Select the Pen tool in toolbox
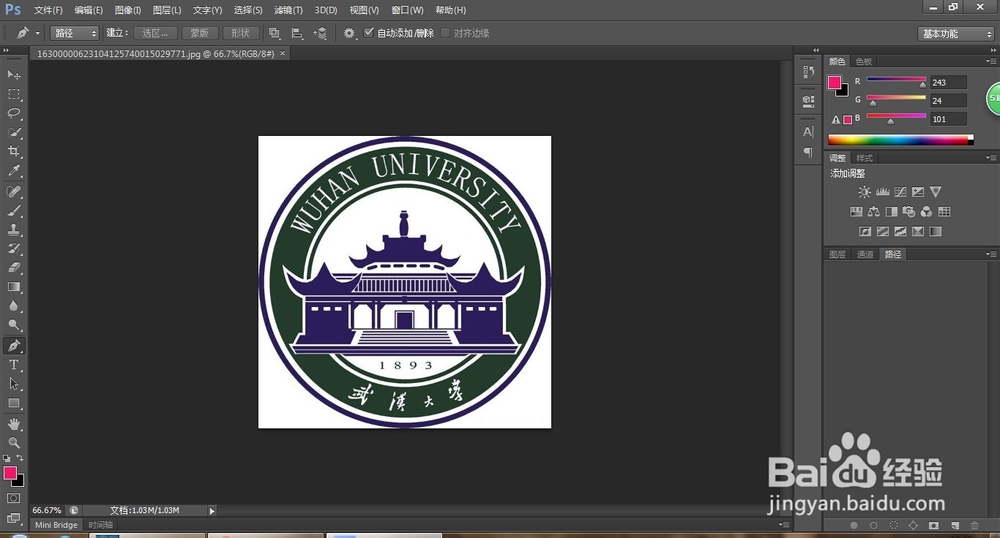 coord(13,346)
